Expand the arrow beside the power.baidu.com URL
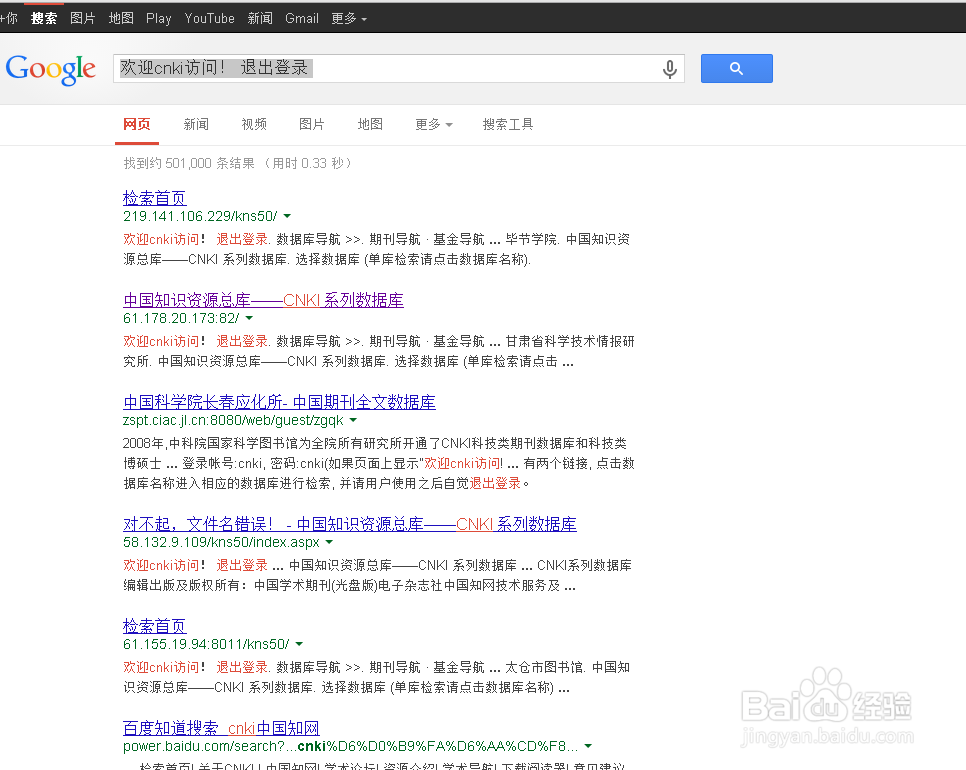The width and height of the screenshot is (966, 770). [x=588, y=747]
